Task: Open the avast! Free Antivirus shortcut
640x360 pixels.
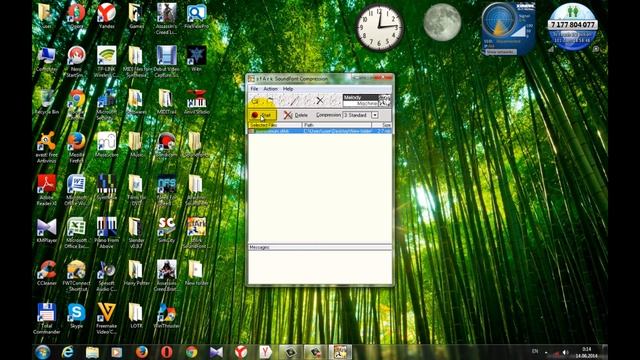Action: pyautogui.click(x=47, y=147)
